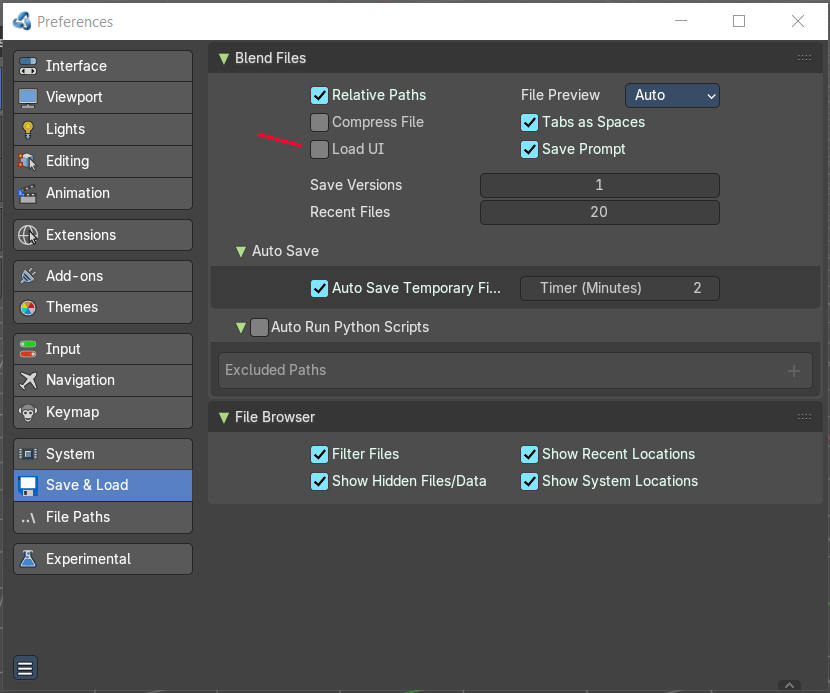Uncheck Tabs as Spaces
The image size is (830, 693).
click(529, 122)
